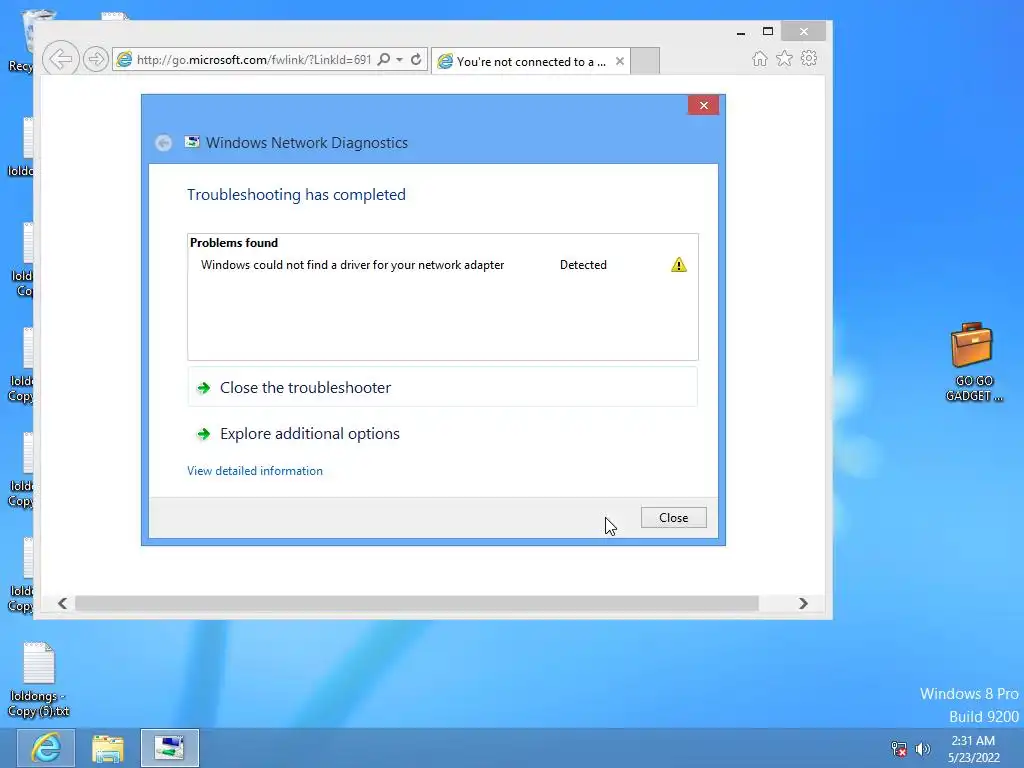Image resolution: width=1024 pixels, height=768 pixels.
Task: Click horizontal scrollbar right arrow in browser
Action: pos(803,603)
